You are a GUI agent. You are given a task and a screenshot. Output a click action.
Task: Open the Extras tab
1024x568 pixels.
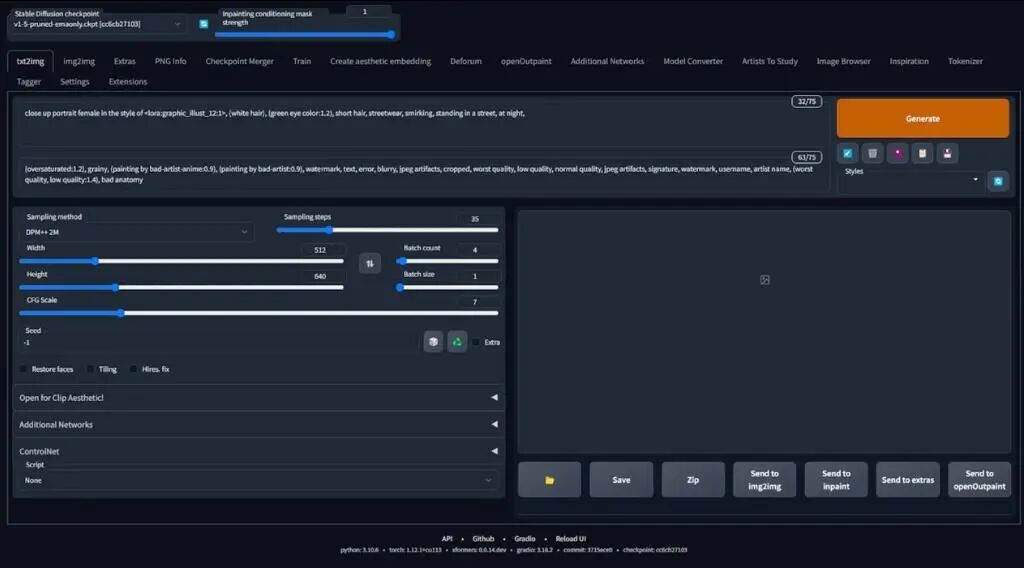point(125,61)
